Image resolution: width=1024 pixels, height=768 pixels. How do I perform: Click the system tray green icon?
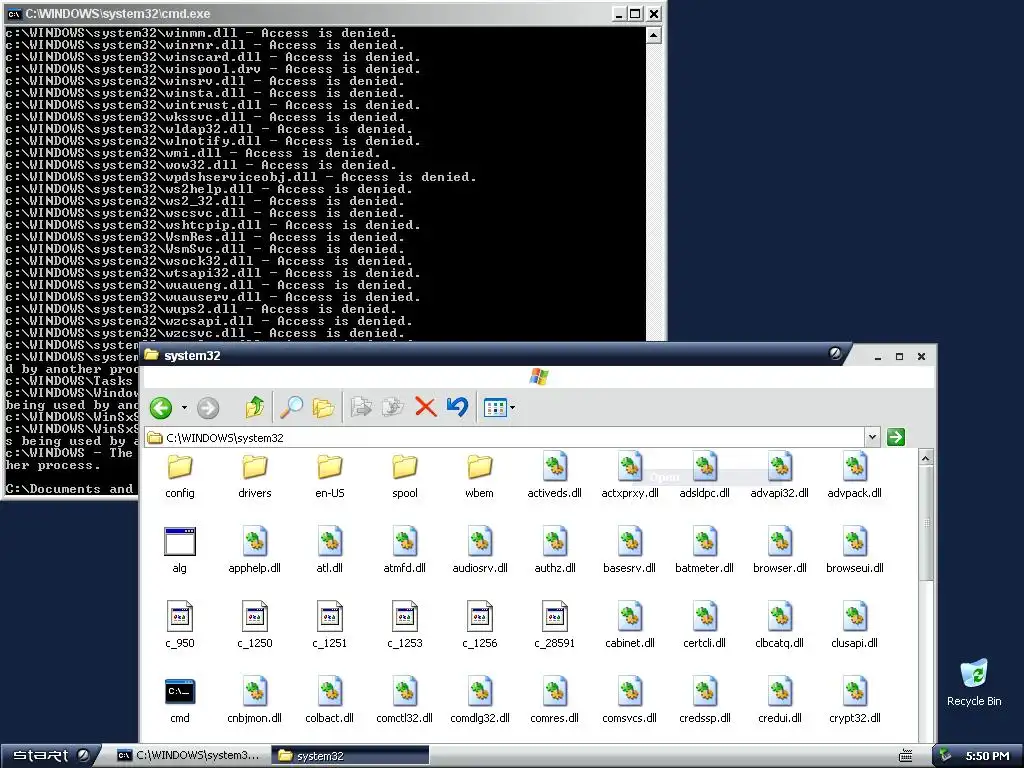click(x=945, y=756)
